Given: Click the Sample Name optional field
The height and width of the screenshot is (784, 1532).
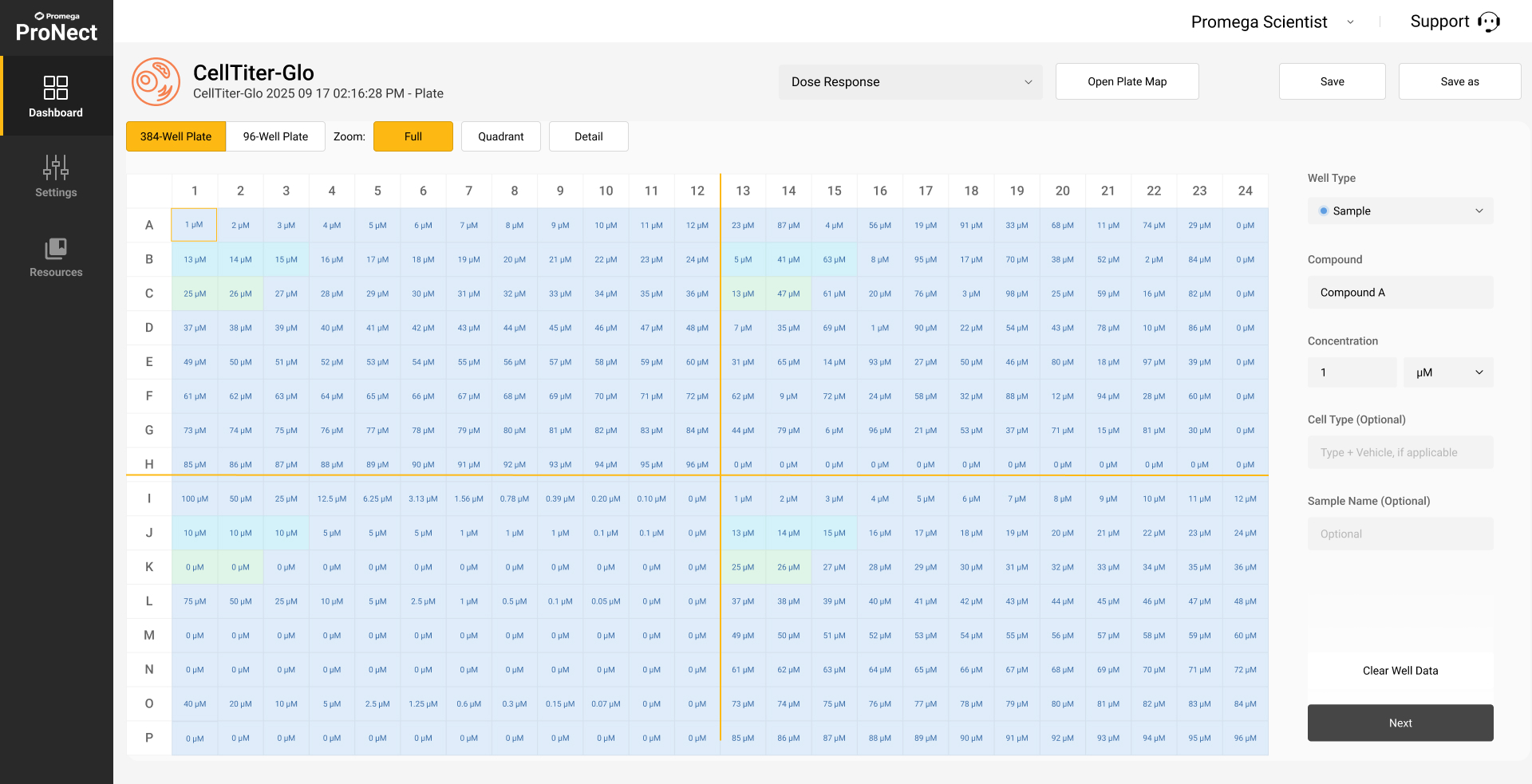Looking at the screenshot, I should point(1400,534).
